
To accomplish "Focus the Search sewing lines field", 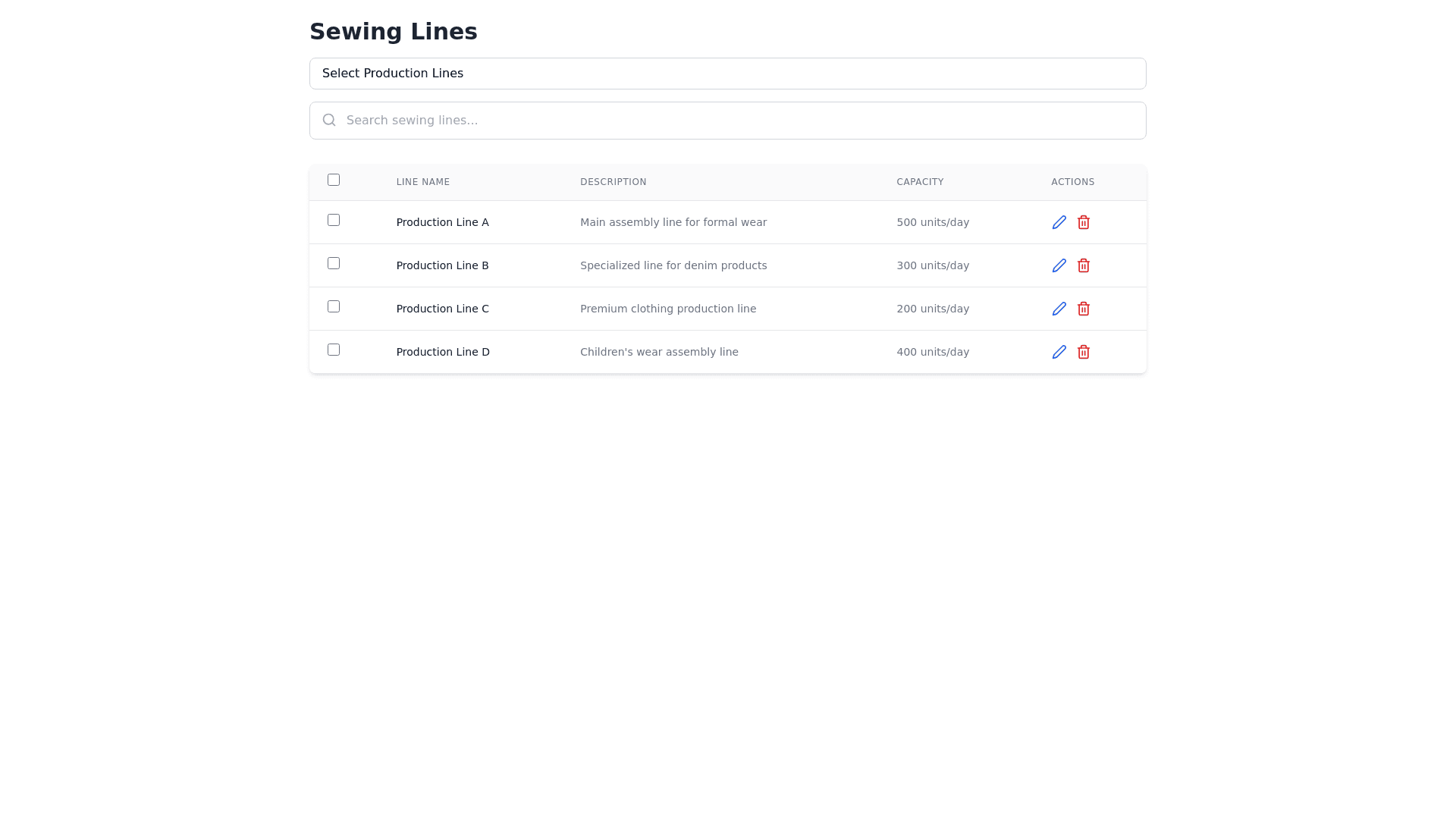I will click(739, 121).
